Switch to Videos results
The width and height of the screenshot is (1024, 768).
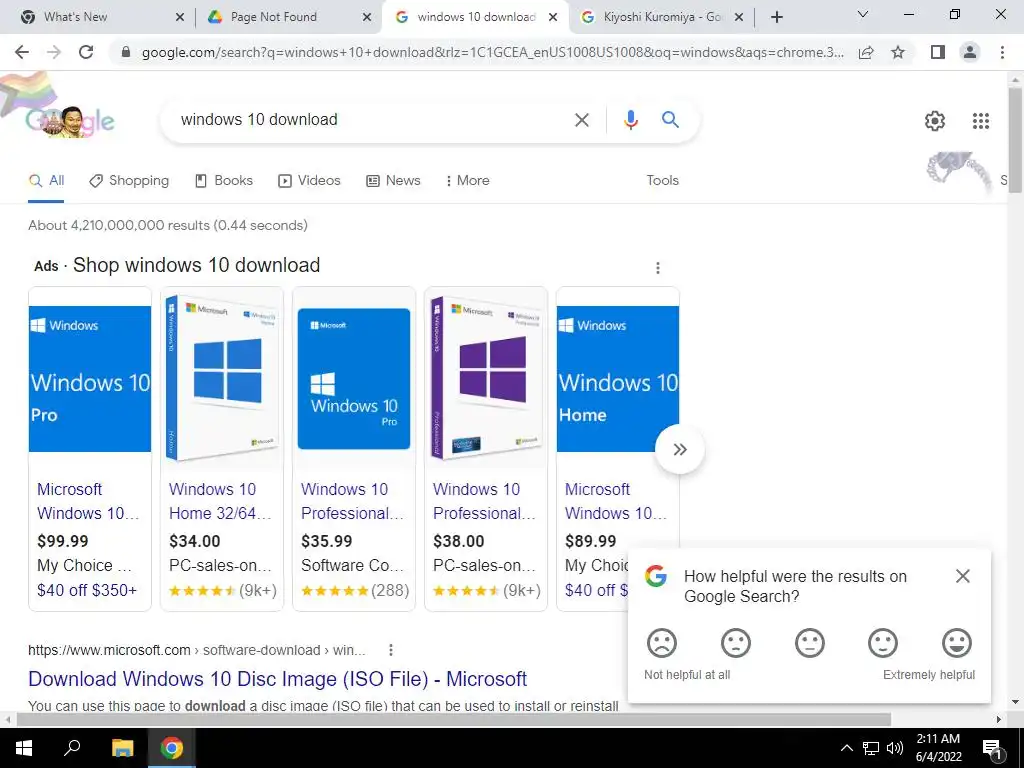(x=310, y=180)
